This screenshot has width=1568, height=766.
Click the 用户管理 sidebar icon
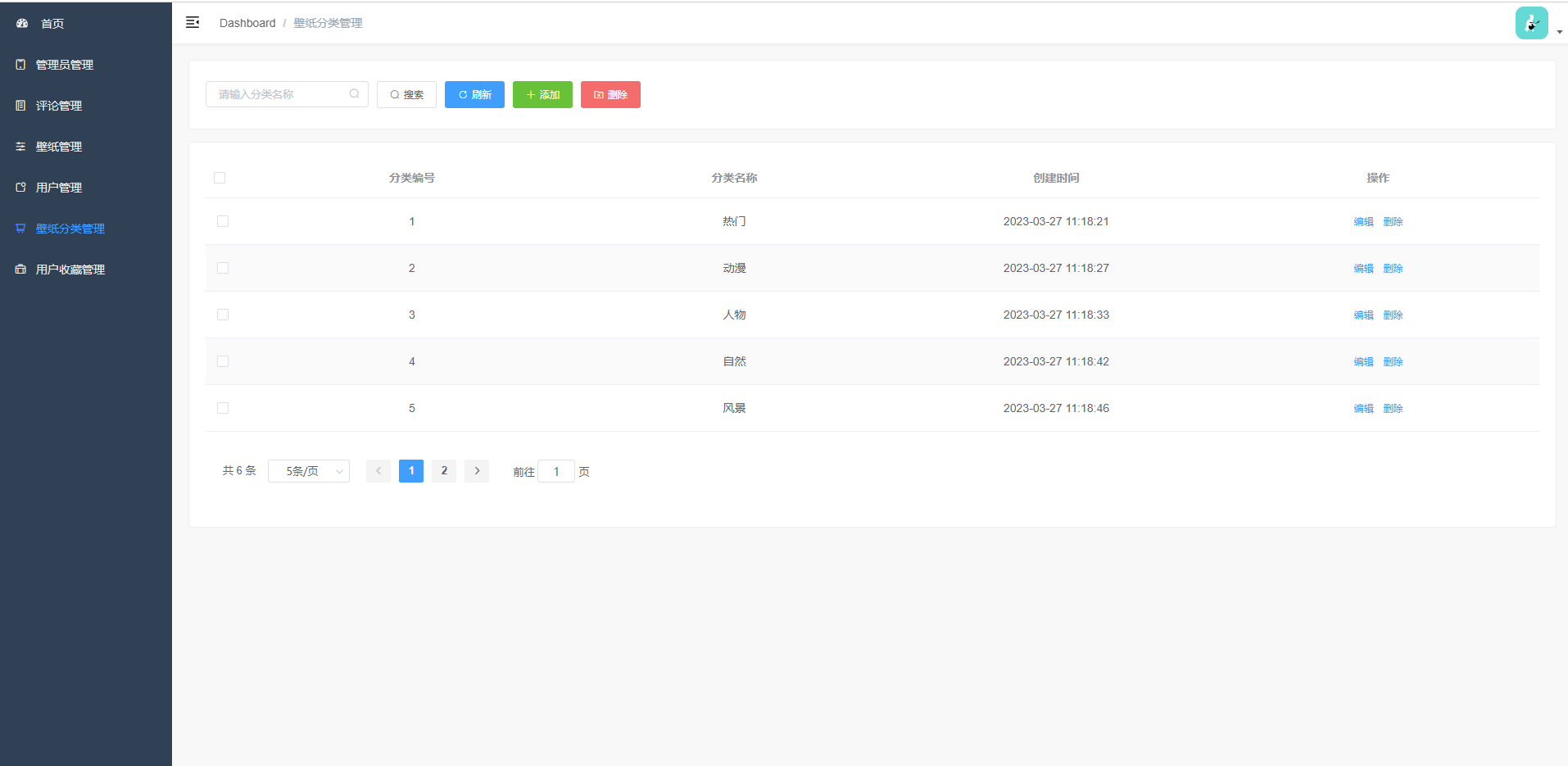[x=20, y=188]
